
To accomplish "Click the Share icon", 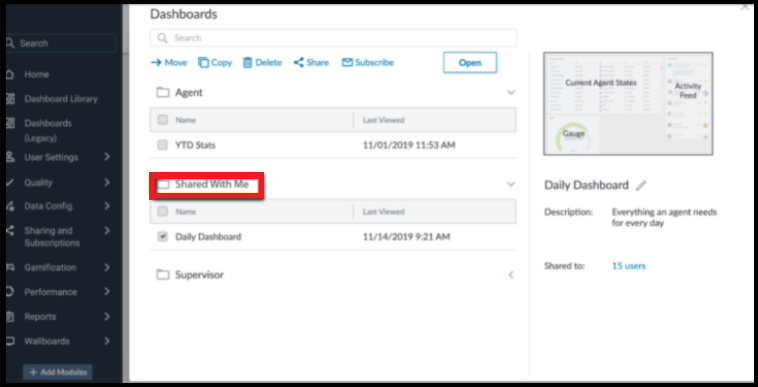I will pyautogui.click(x=299, y=62).
